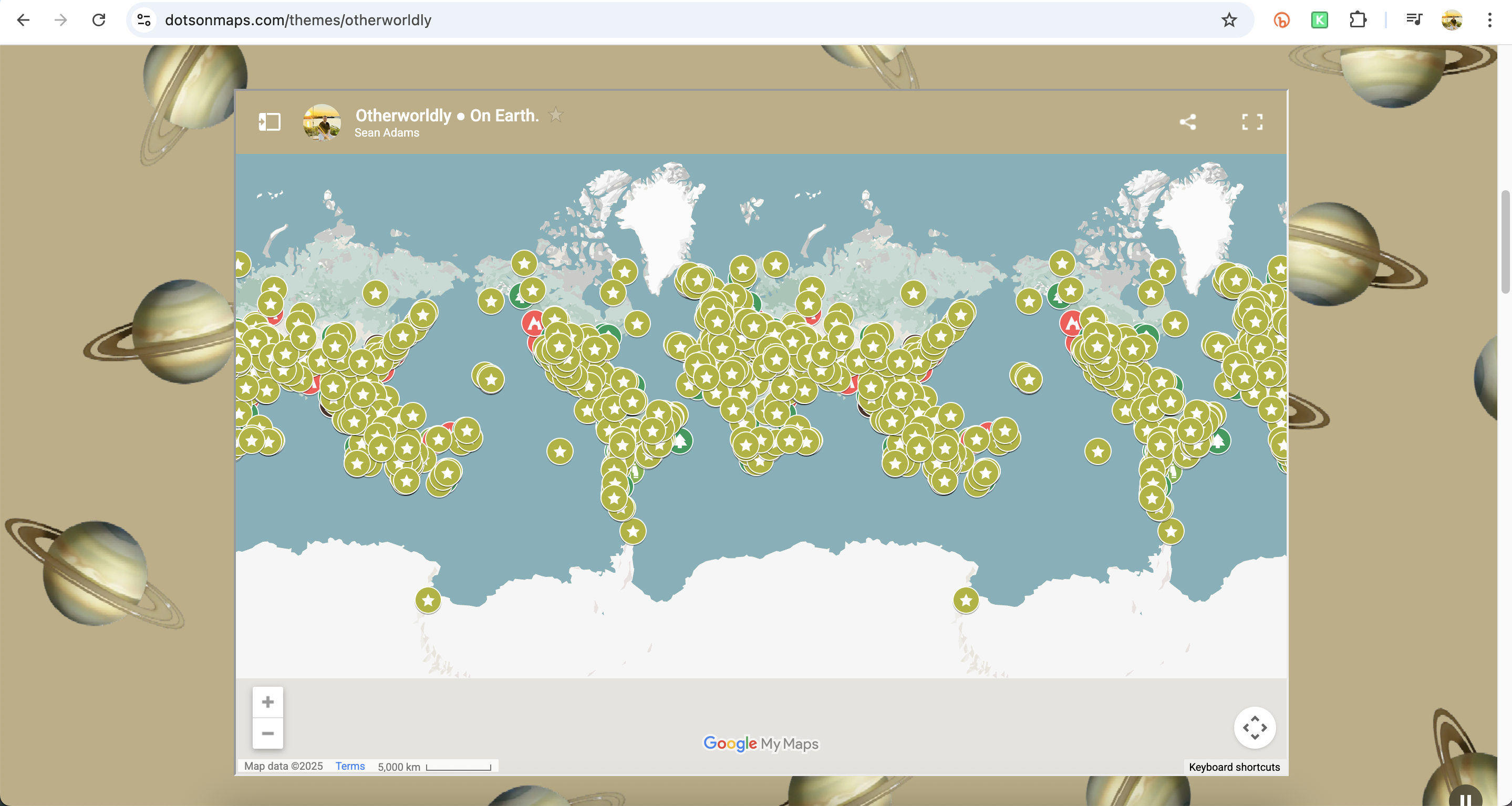This screenshot has height=806, width=1512.
Task: Zoom out with the minus button
Action: (267, 733)
